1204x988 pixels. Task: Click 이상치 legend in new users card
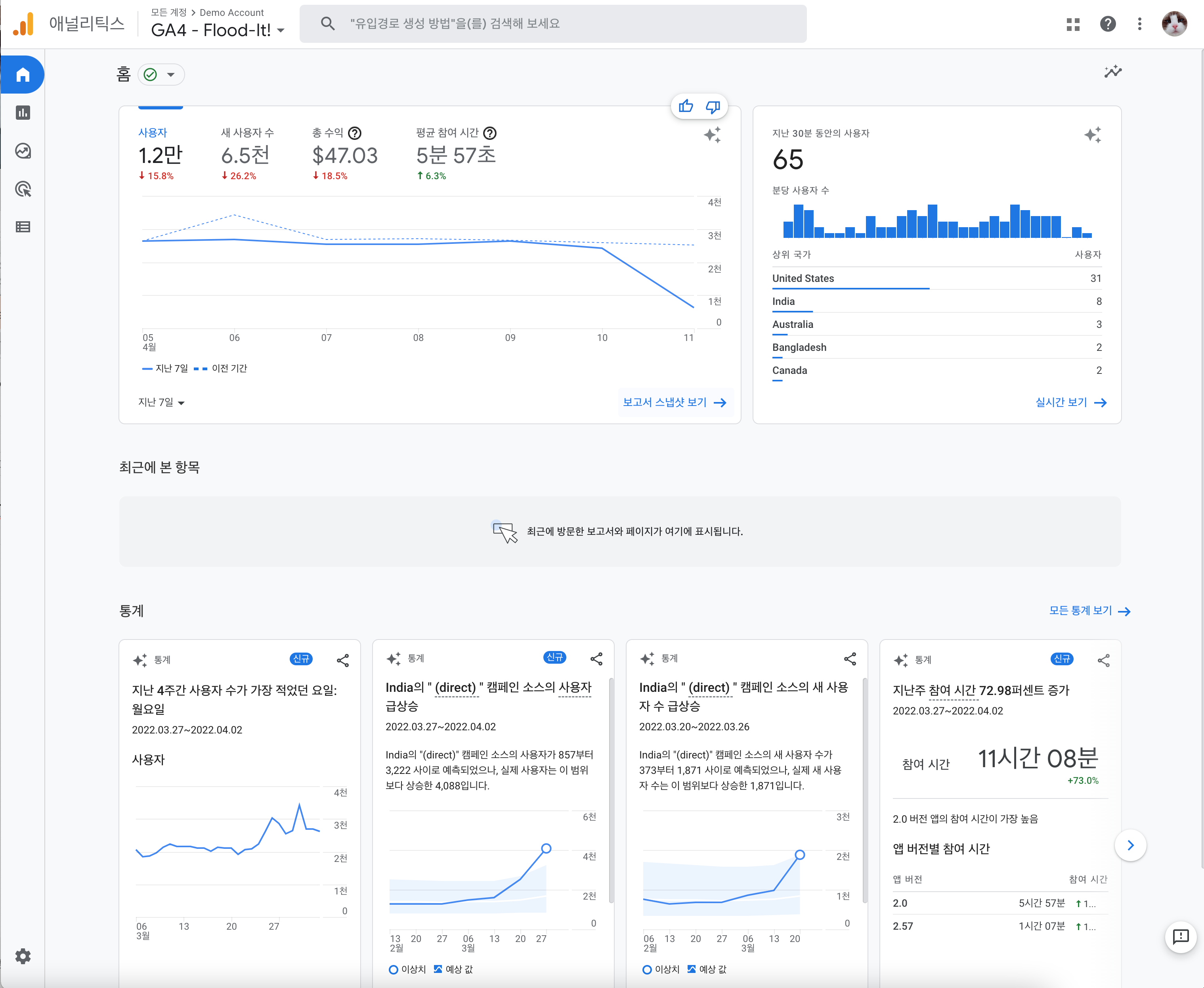661,969
